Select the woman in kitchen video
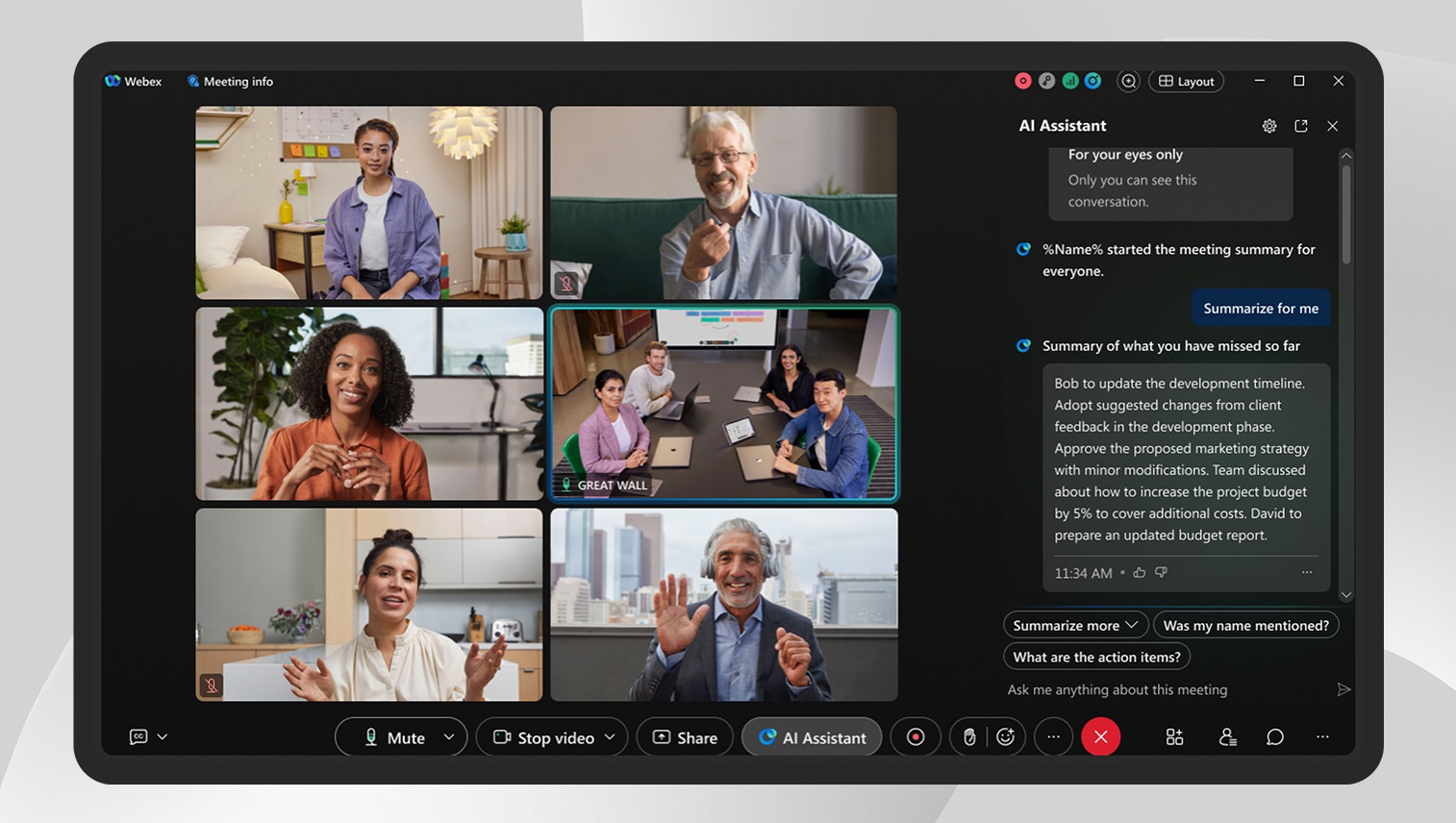Screen dimensions: 1456x823 pyautogui.click(x=369, y=605)
